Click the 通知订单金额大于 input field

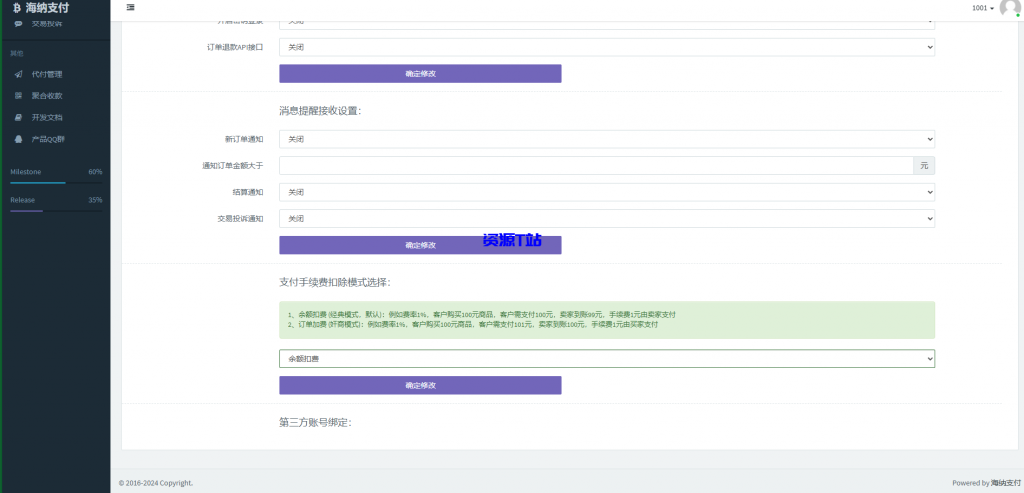tap(596, 165)
